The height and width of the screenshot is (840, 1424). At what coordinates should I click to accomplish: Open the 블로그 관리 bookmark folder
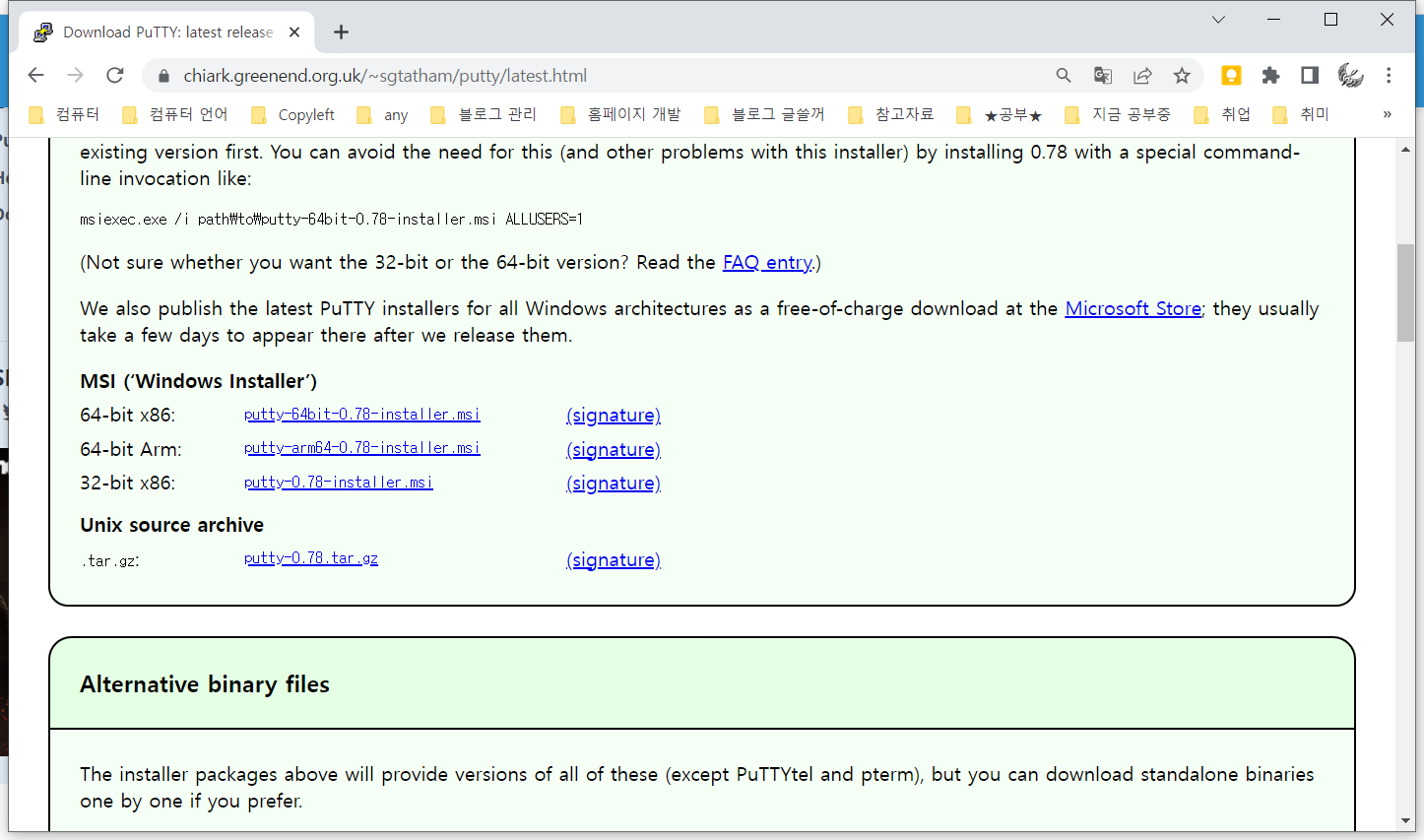484,115
